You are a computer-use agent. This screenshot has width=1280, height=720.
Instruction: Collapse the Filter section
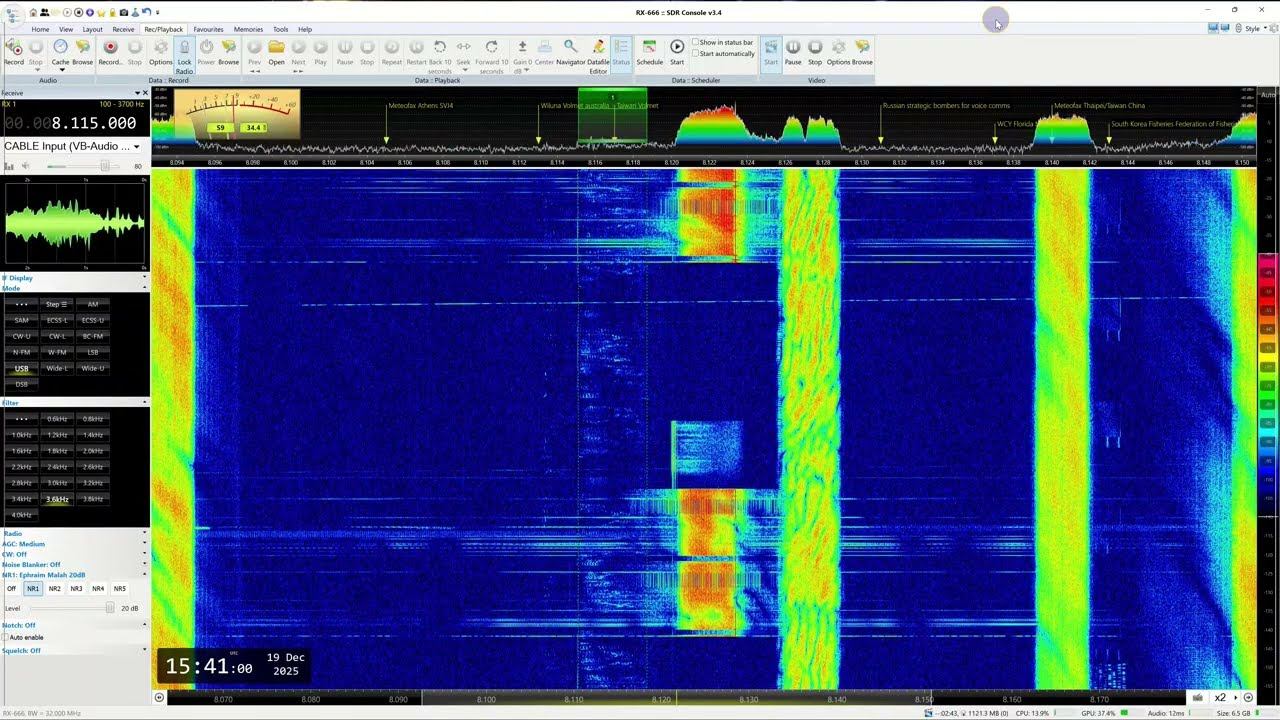pyautogui.click(x=74, y=403)
